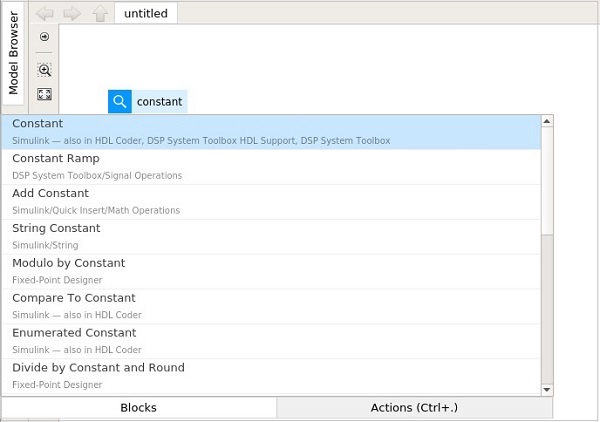Choose Constant Ramp from the results
Screen dimensions: 600x422
point(270,166)
